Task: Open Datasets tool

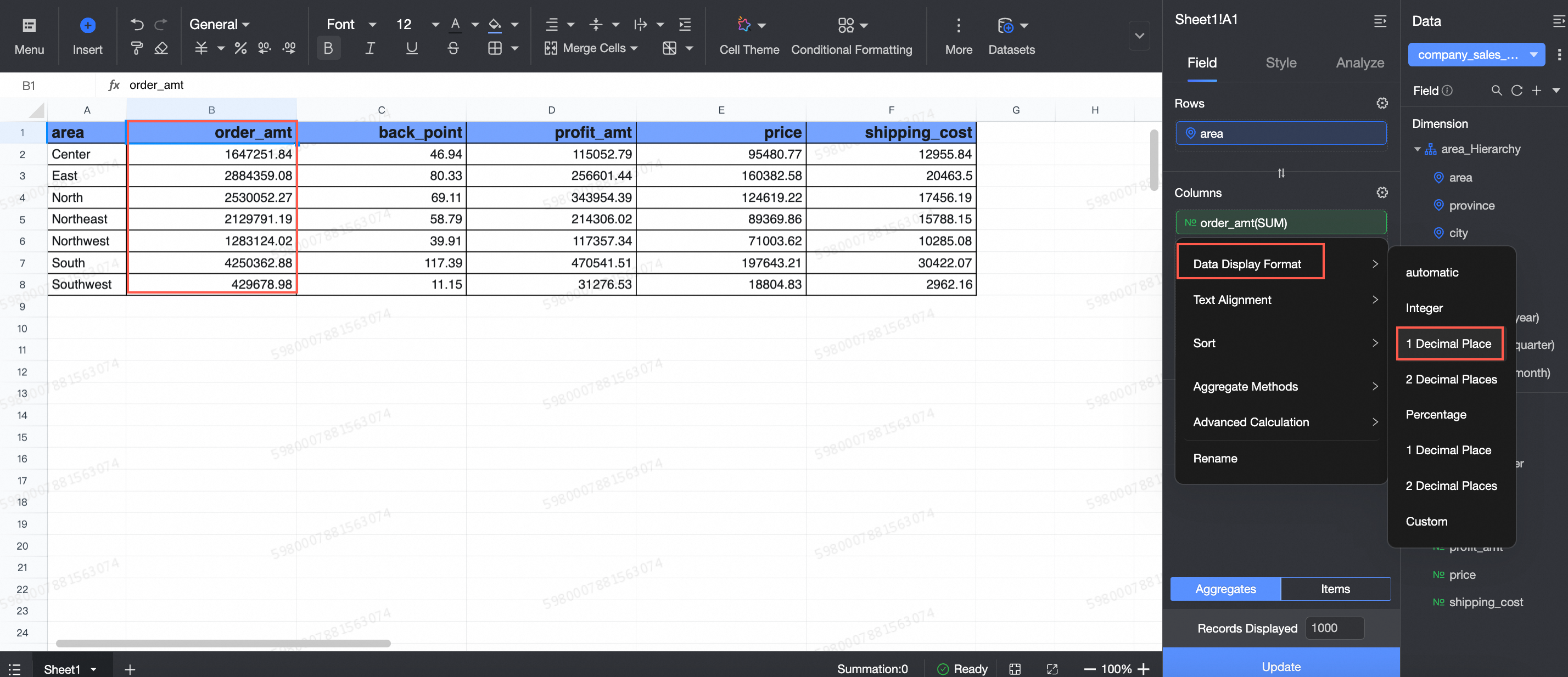Action: tap(1011, 36)
